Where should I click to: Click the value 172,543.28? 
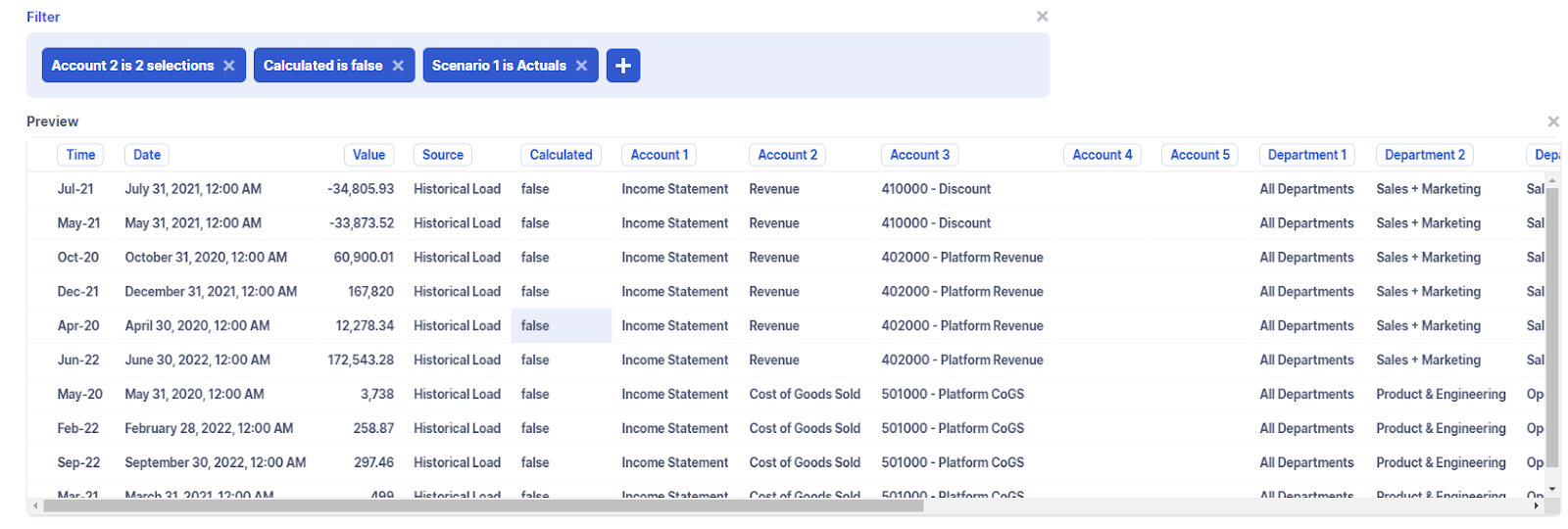point(361,361)
